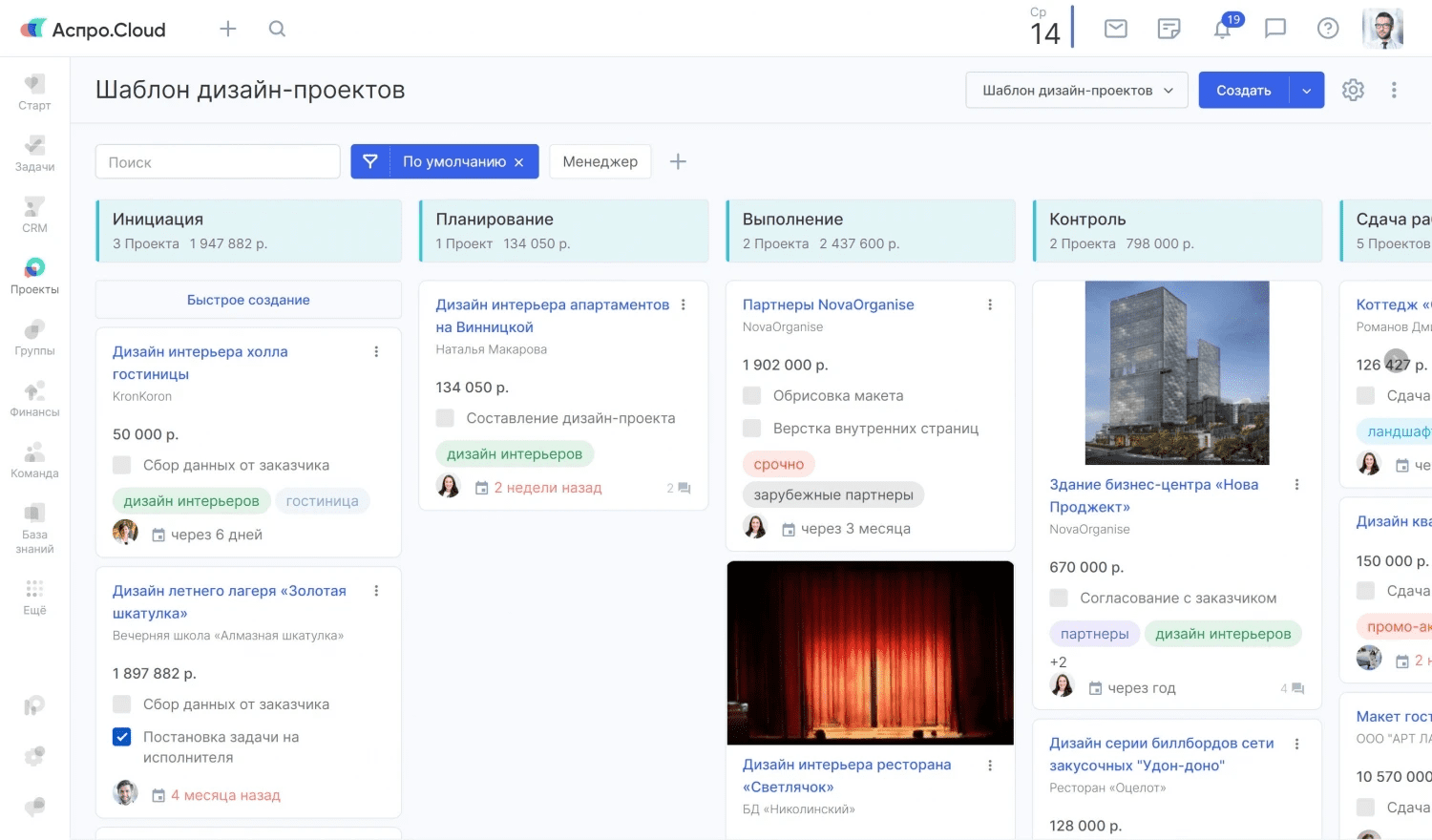Click the Быстрое создание button
Image resolution: width=1432 pixels, height=840 pixels.
click(x=248, y=300)
